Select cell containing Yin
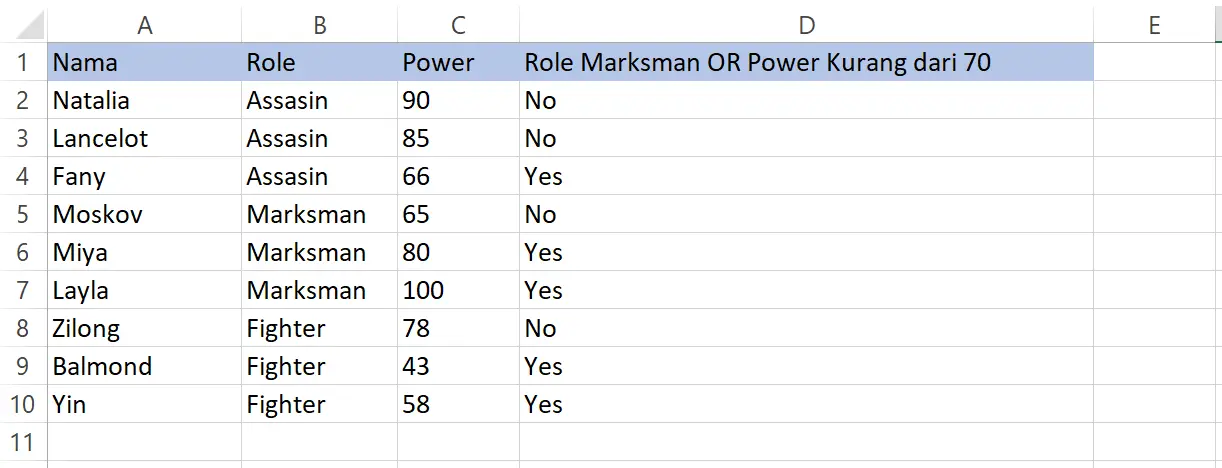Viewport: 1222px width, 468px height. (144, 405)
